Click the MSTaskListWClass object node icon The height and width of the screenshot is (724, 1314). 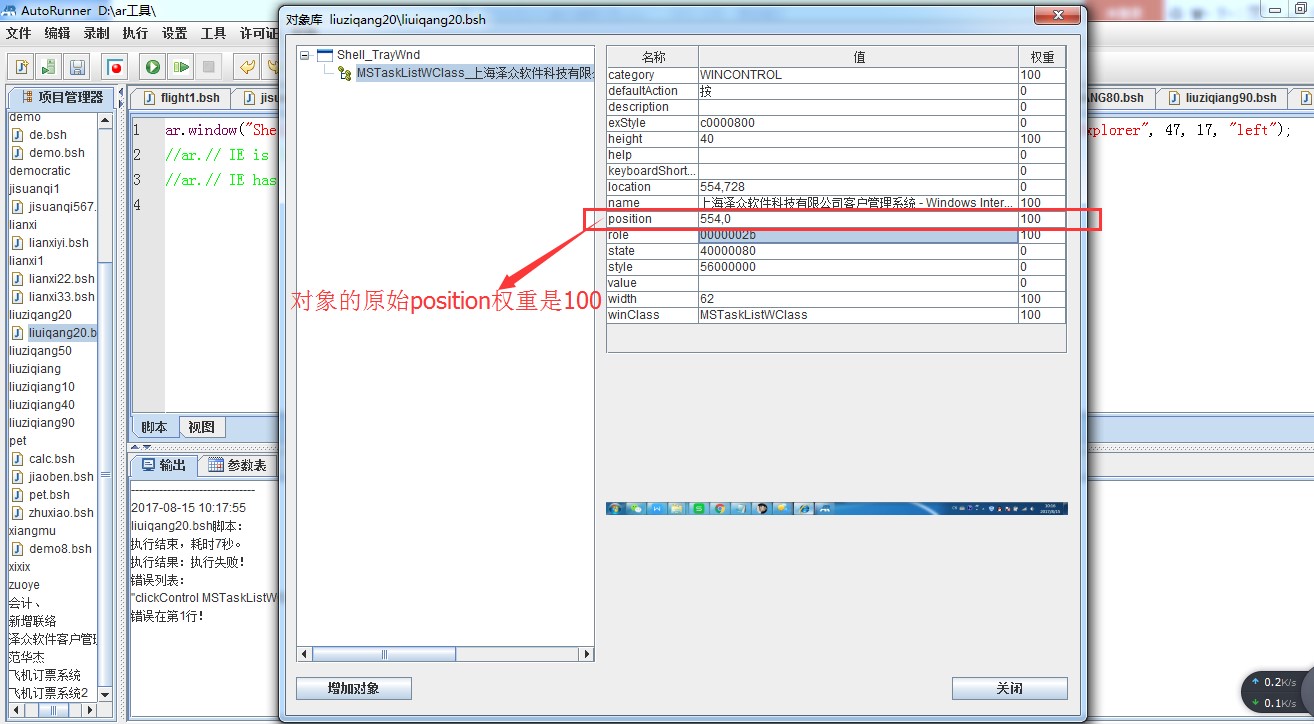(x=345, y=73)
